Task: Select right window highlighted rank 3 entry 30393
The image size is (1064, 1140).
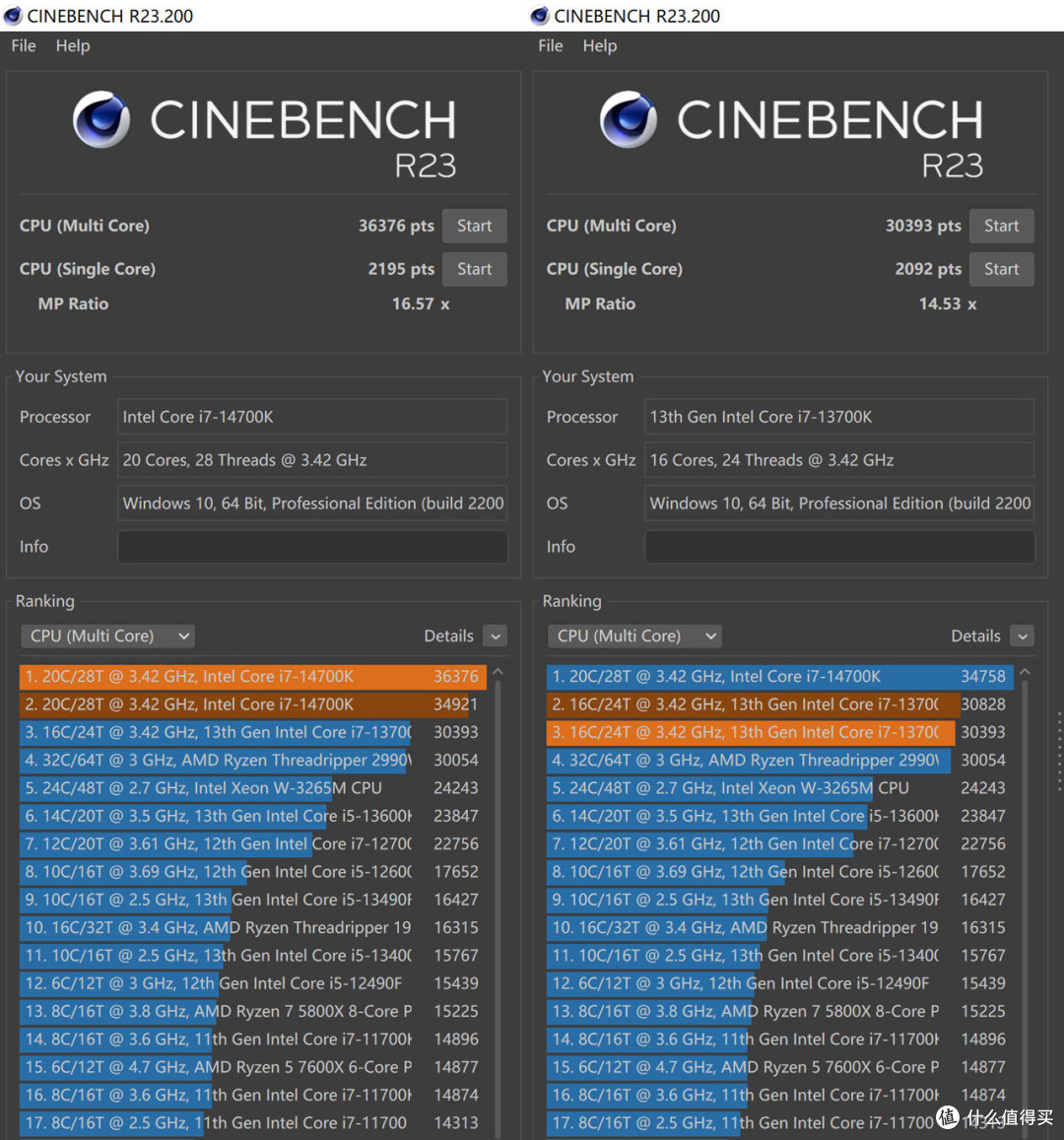Action: tap(779, 732)
